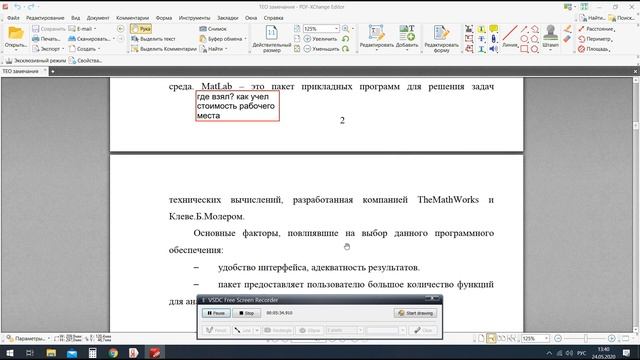Click the Редактировать content tool
This screenshot has width=640, height=360.
pos(376,38)
